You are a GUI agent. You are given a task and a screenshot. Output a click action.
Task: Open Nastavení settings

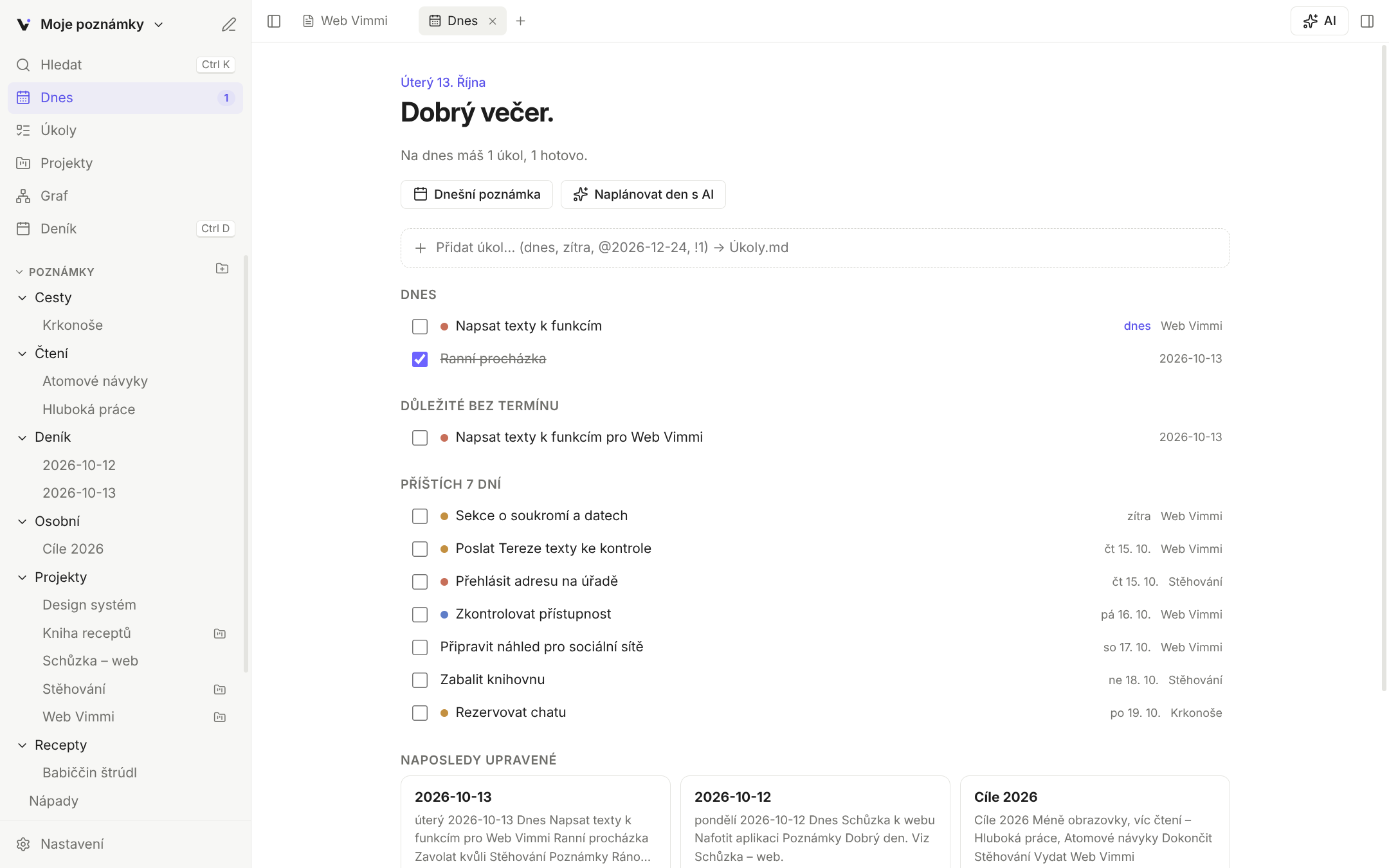coord(125,844)
